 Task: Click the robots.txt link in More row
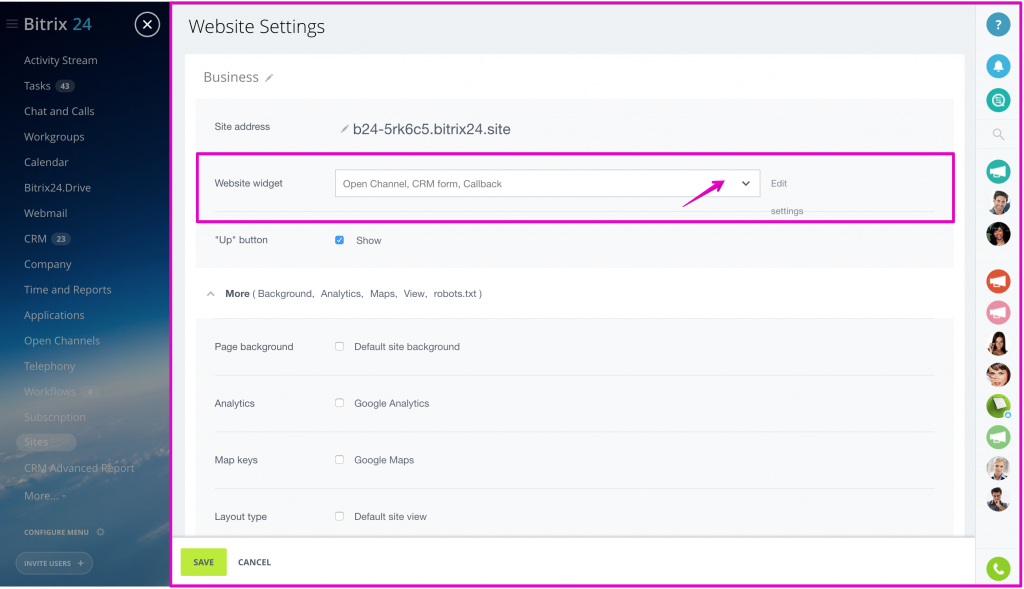pyautogui.click(x=455, y=294)
